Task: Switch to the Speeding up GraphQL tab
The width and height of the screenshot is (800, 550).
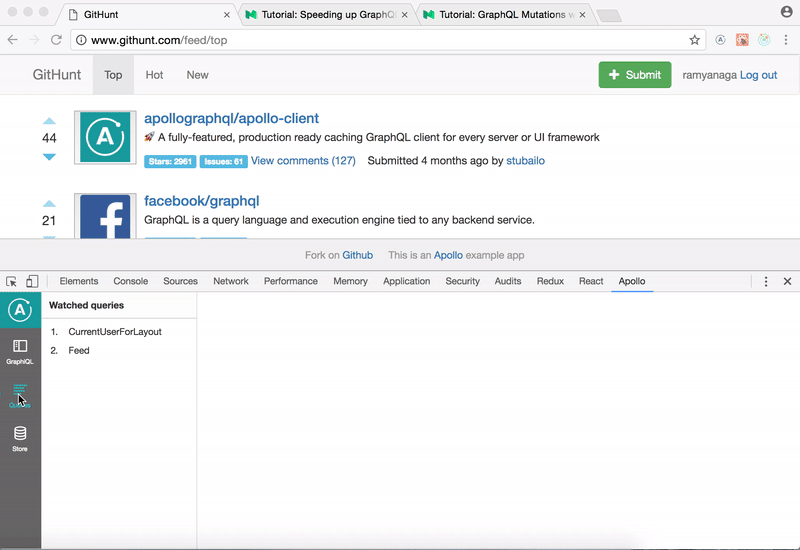Action: [327, 15]
